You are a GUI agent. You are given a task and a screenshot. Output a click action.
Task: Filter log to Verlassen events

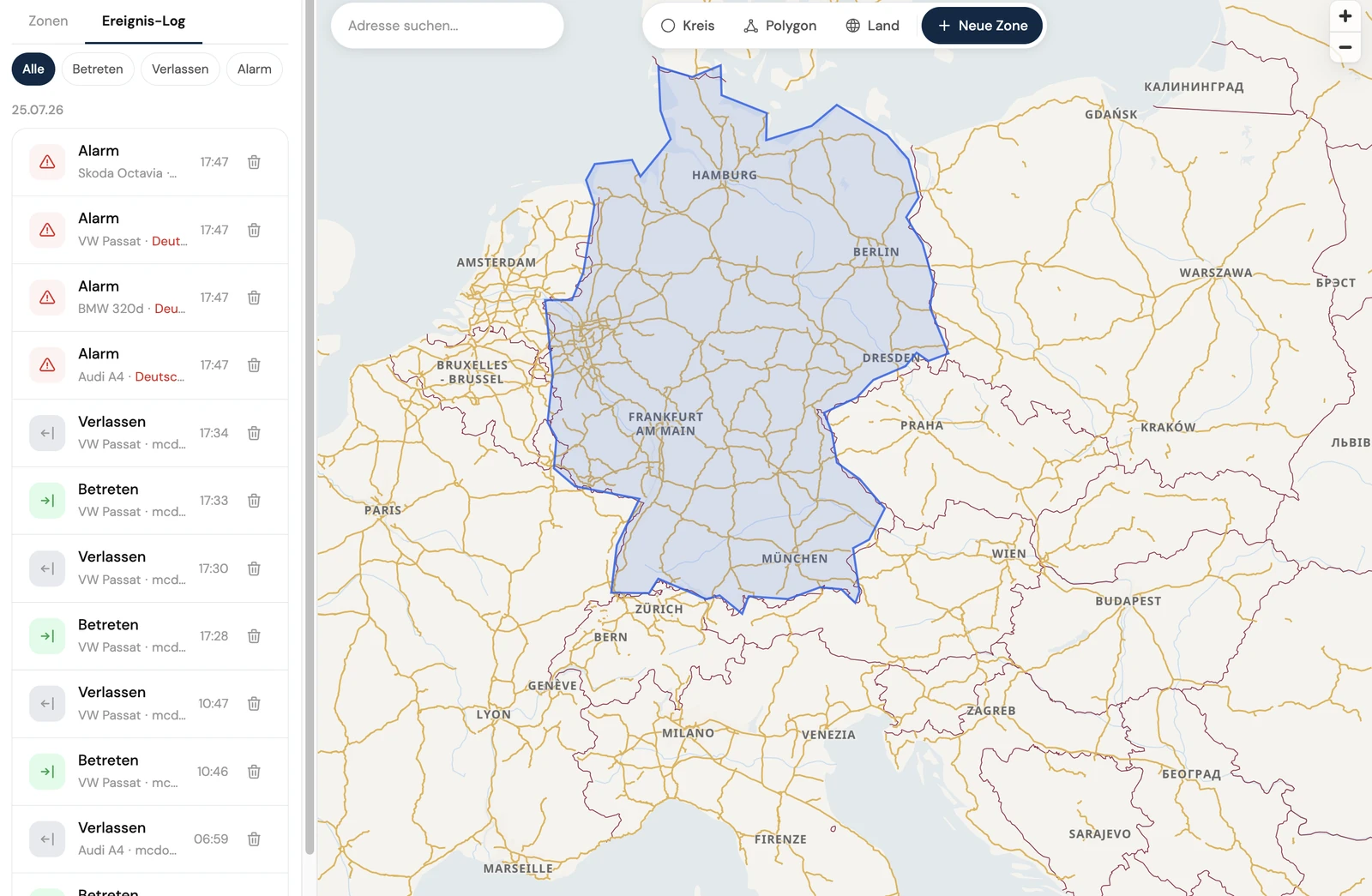tap(180, 69)
